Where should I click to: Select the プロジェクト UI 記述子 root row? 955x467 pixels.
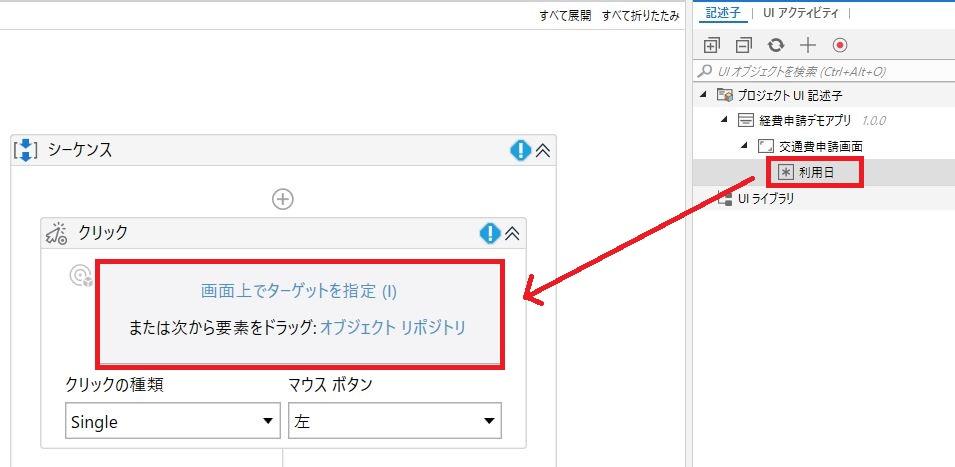coord(825,95)
